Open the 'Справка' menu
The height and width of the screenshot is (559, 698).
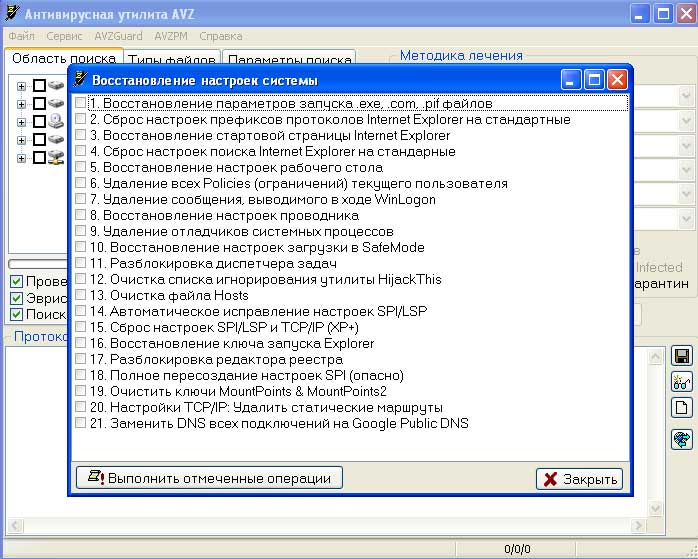click(221, 36)
